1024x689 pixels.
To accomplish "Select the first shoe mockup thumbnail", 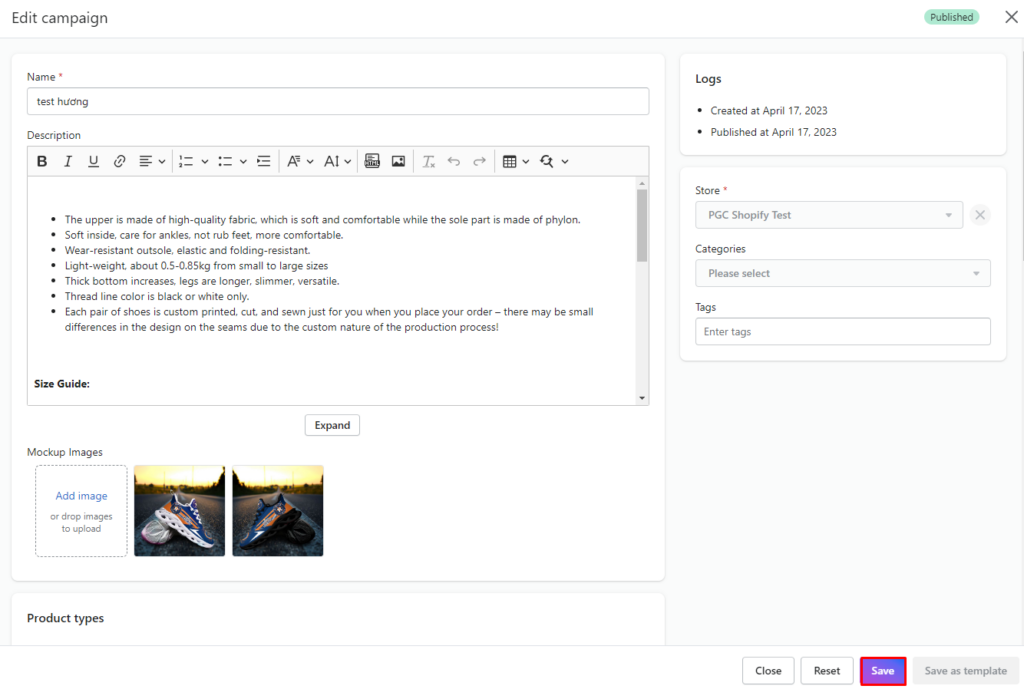I will click(x=180, y=511).
